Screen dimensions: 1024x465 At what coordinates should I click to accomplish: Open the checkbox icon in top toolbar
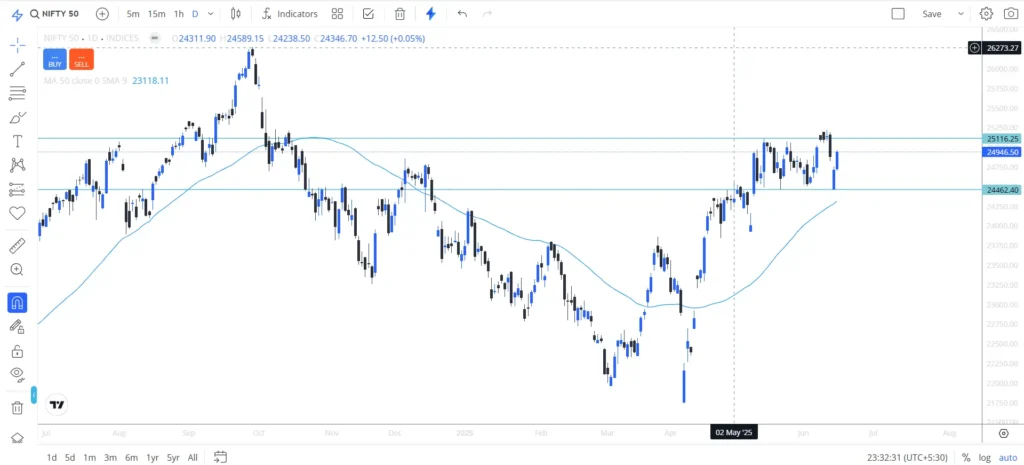point(368,14)
